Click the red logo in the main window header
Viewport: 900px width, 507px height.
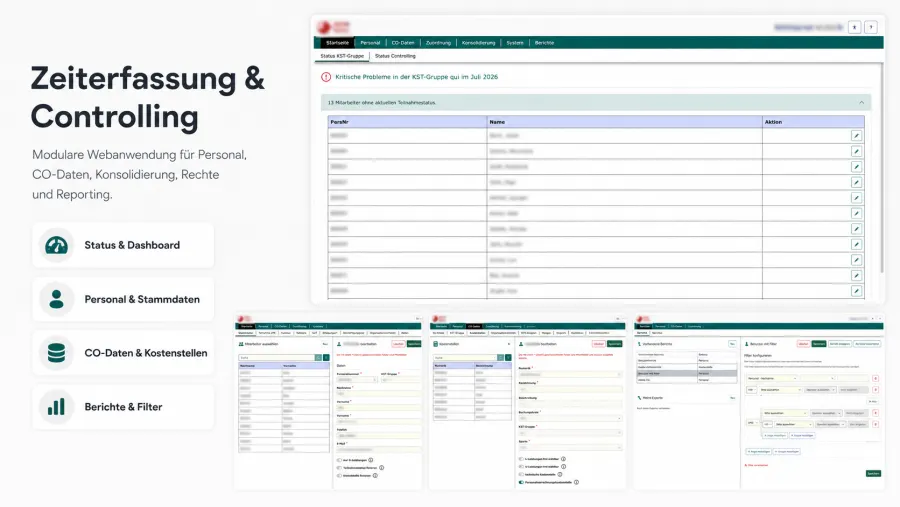point(333,26)
